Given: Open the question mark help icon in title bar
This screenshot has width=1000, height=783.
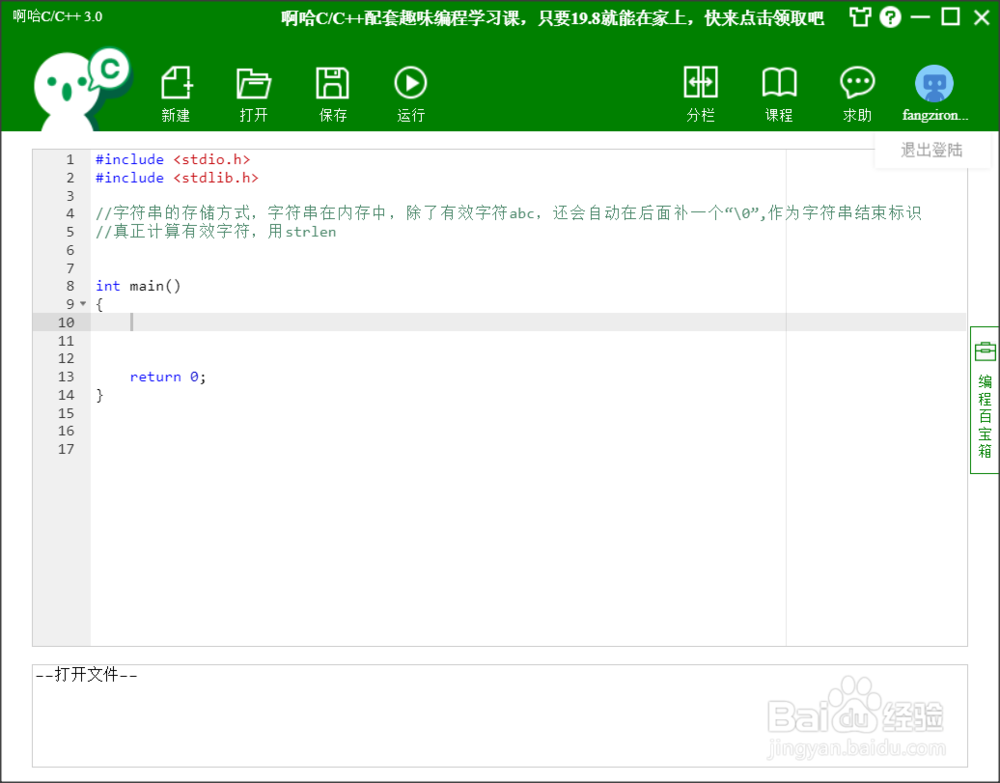Looking at the screenshot, I should coord(890,17).
